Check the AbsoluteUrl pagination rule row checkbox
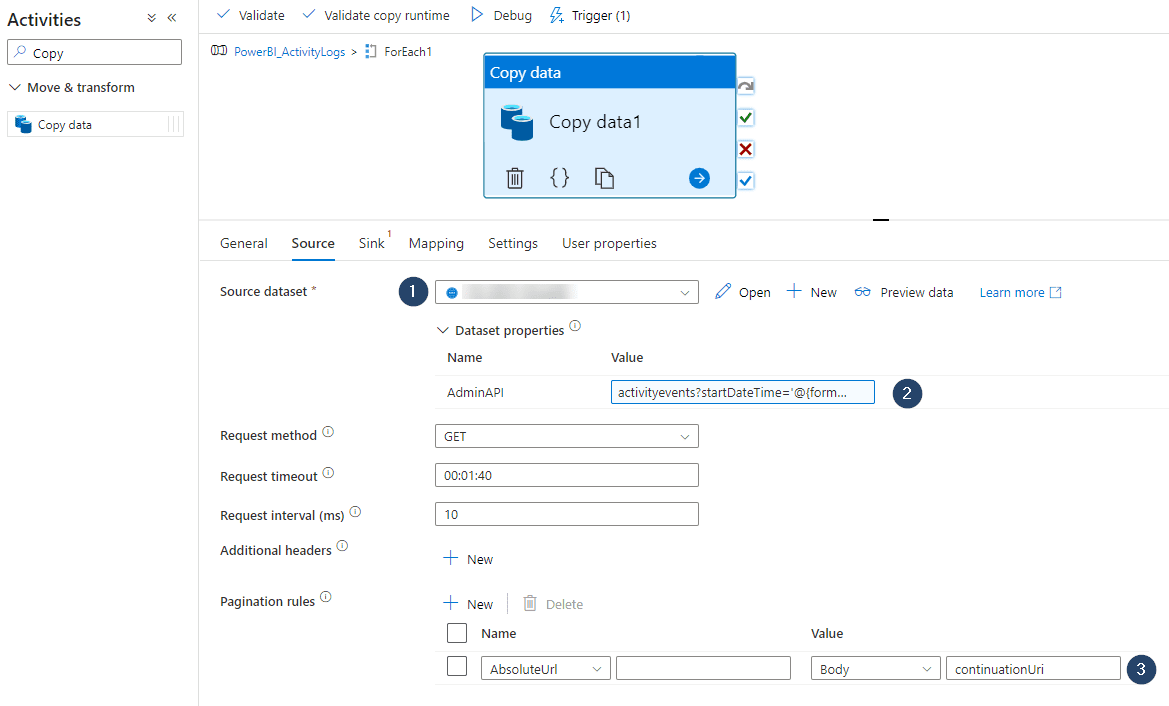1169x706 pixels. pyautogui.click(x=457, y=667)
